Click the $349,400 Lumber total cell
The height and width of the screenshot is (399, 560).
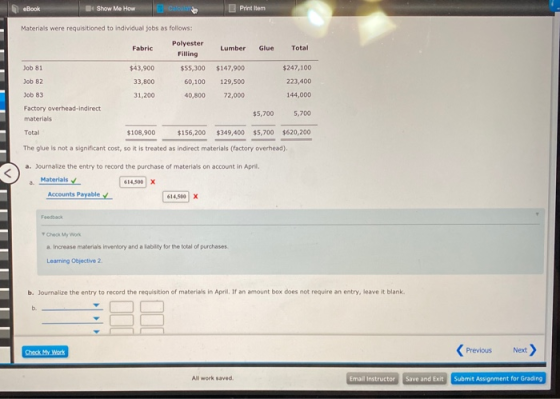(x=230, y=133)
